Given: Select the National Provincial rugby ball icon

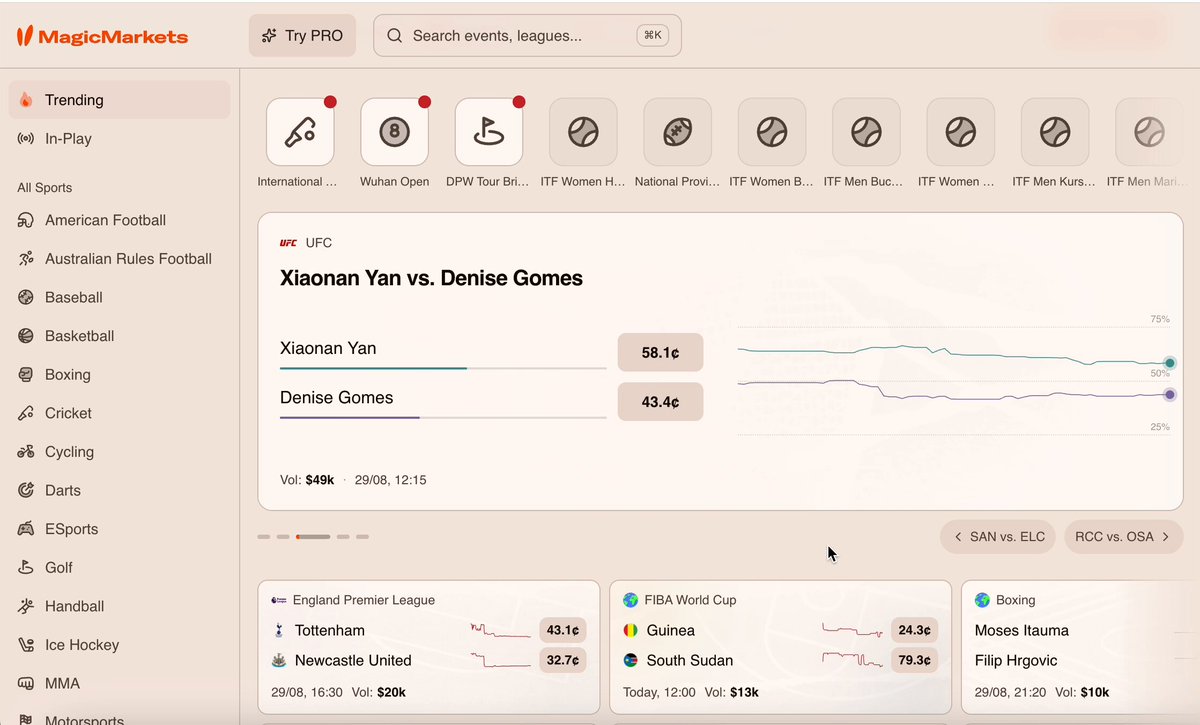Looking at the screenshot, I should [x=677, y=132].
